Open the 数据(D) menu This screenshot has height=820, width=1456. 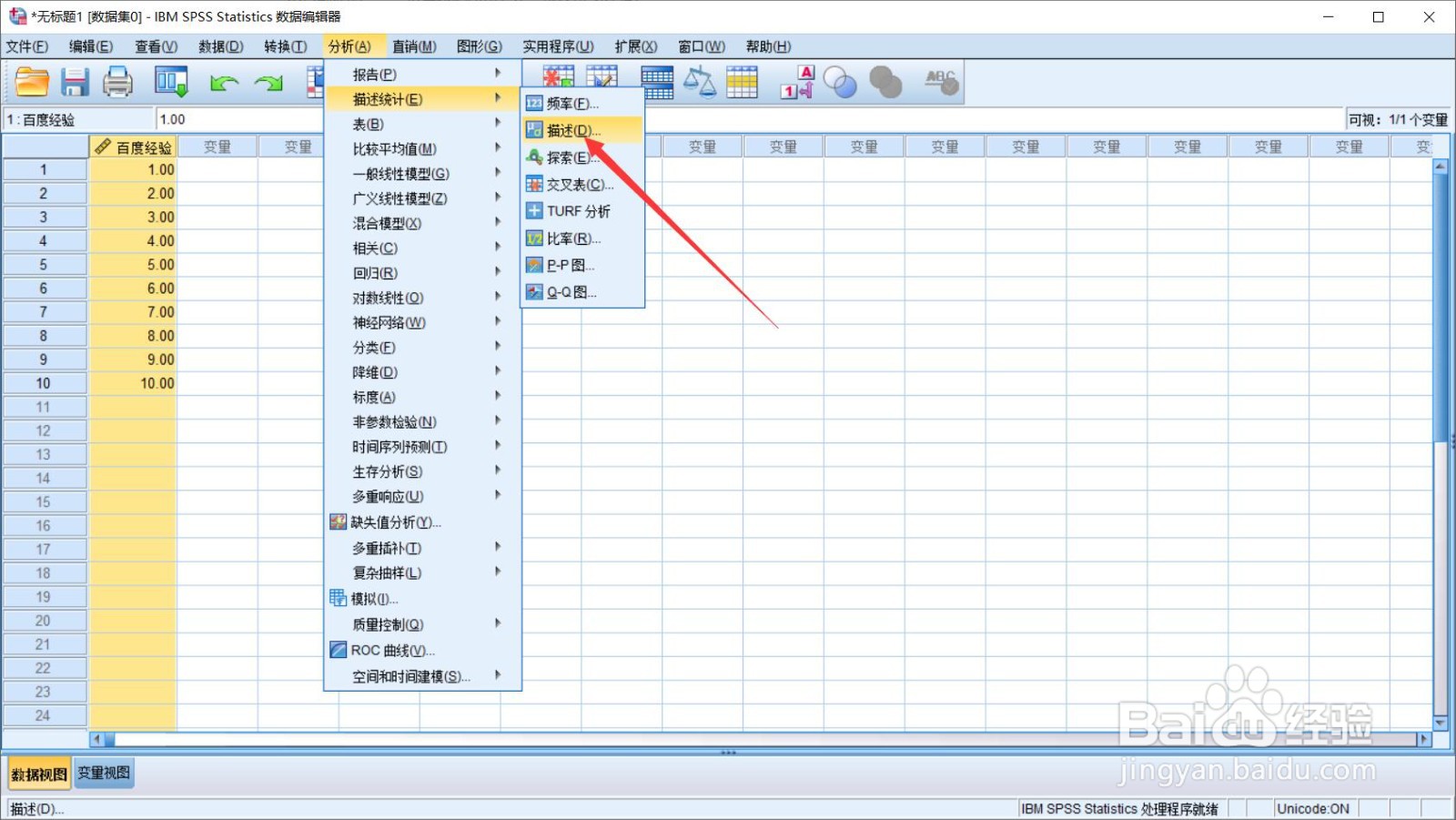coord(220,46)
